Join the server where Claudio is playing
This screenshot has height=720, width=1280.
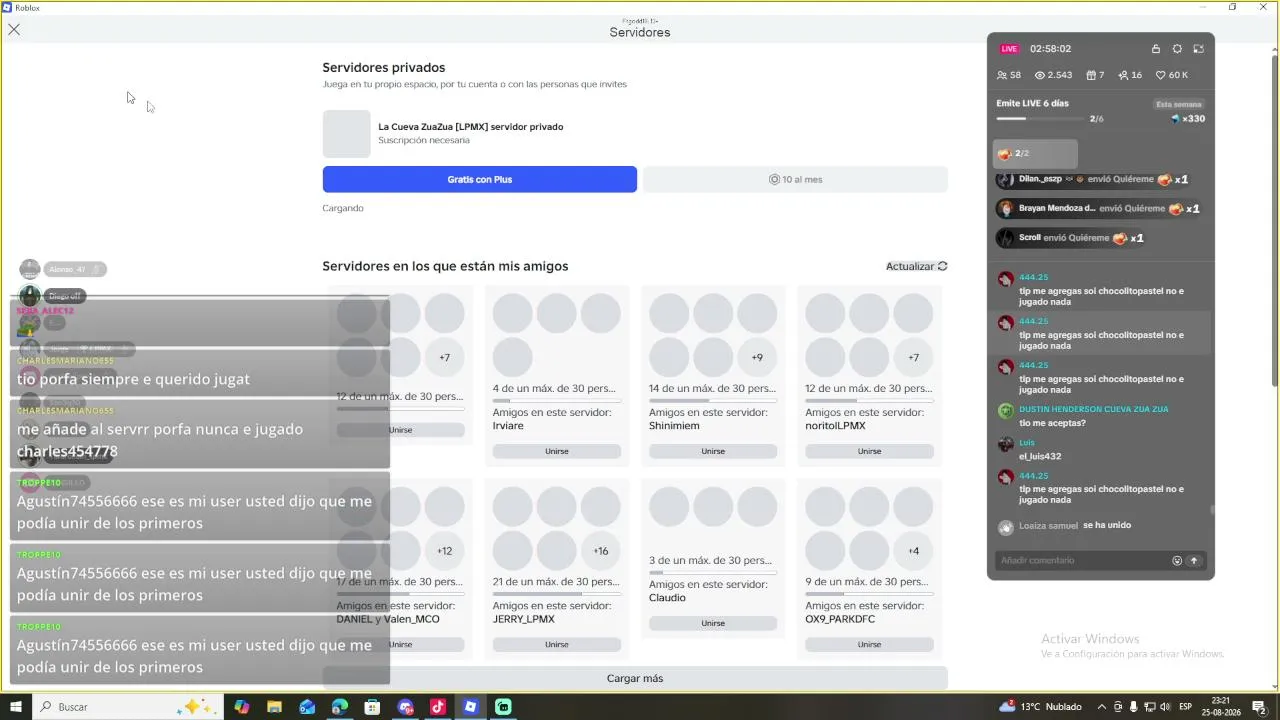tap(713, 623)
